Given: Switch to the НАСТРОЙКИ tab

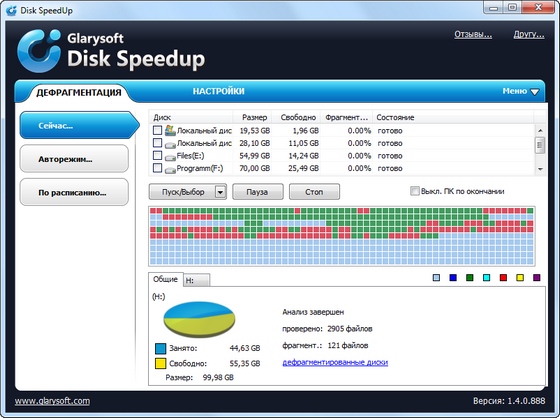Looking at the screenshot, I should (219, 91).
